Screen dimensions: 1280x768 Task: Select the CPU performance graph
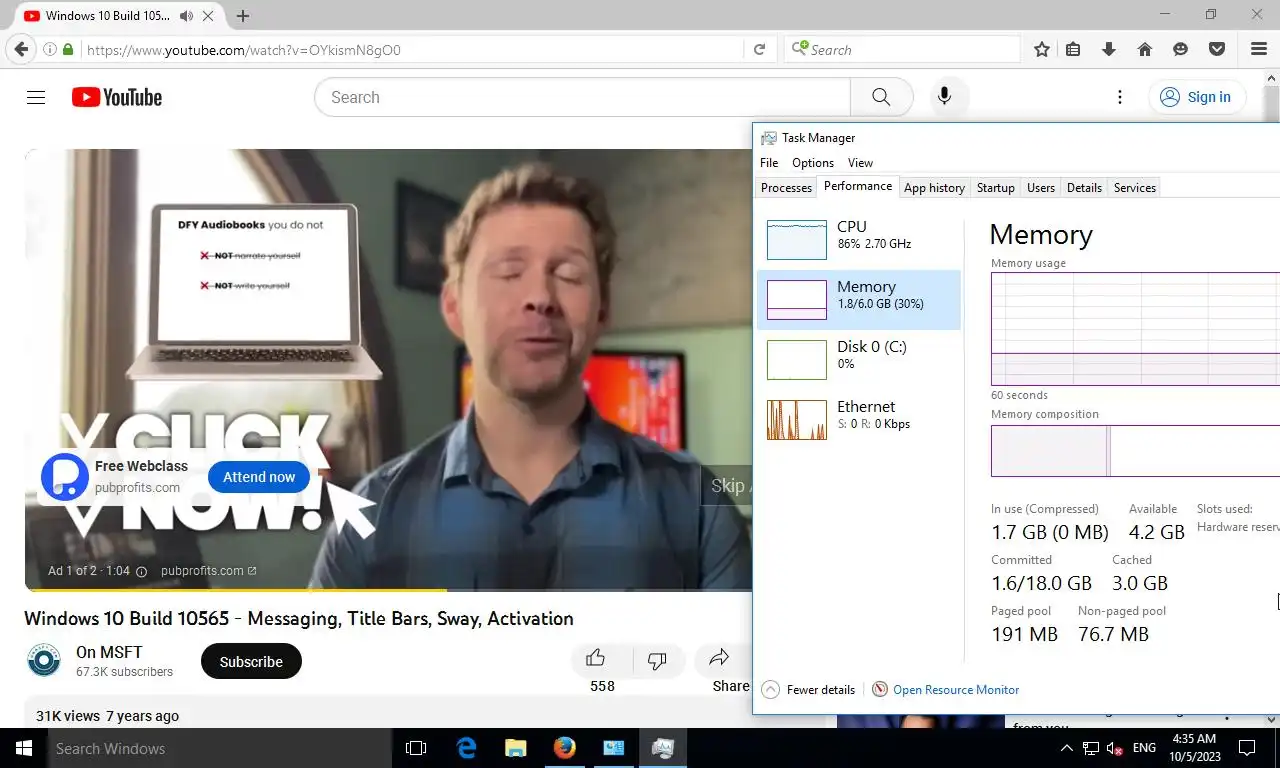pyautogui.click(x=858, y=239)
